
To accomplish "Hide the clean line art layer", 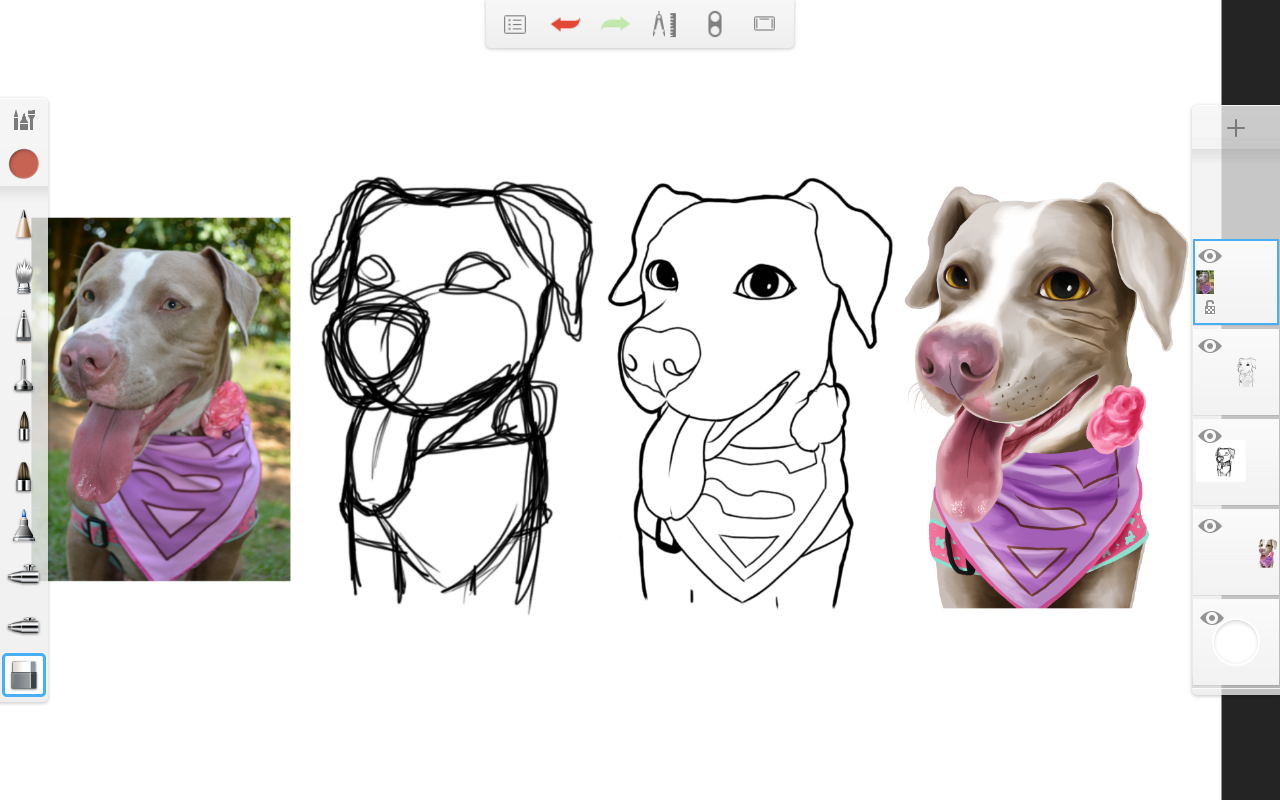I will click(x=1210, y=346).
